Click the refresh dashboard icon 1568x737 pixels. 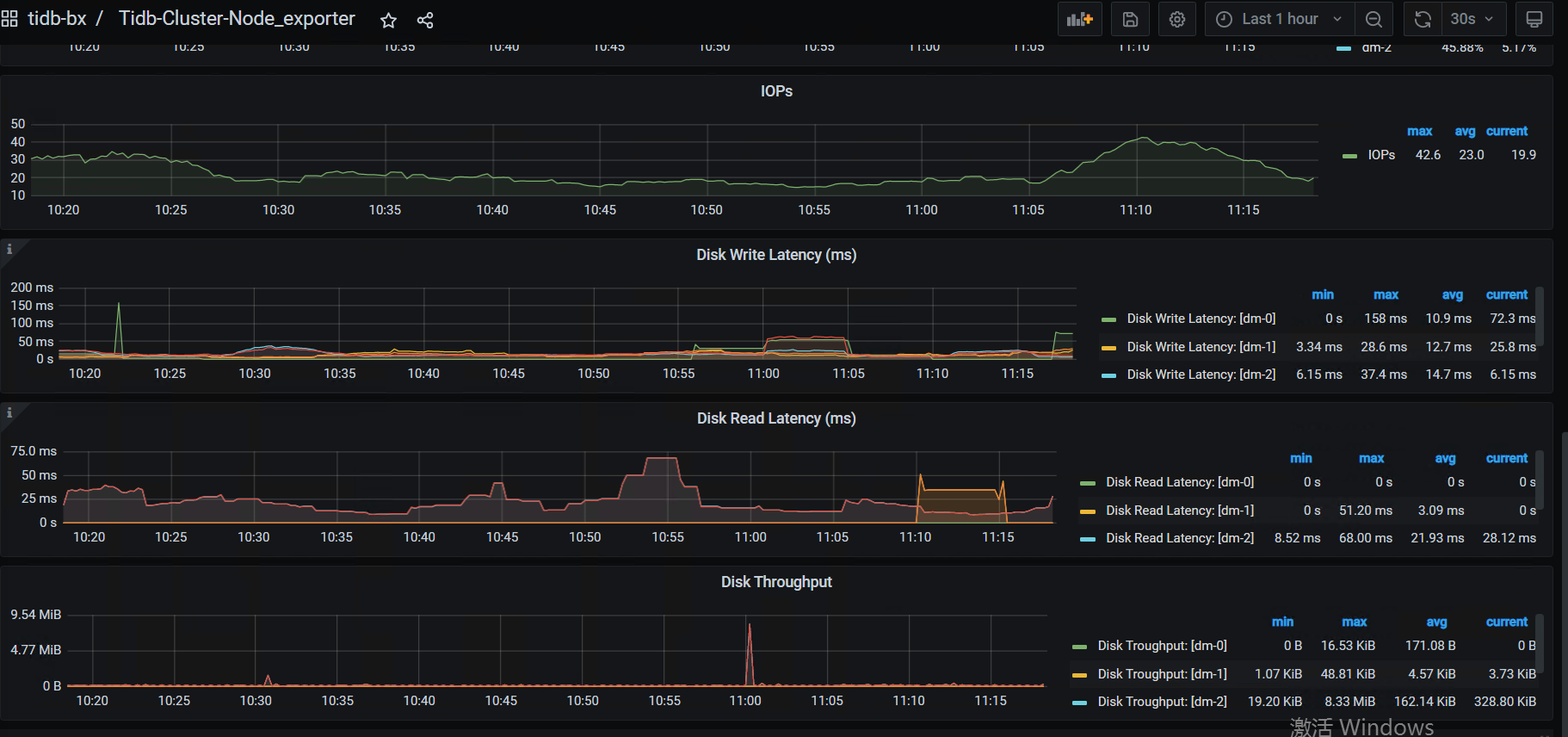pyautogui.click(x=1423, y=19)
